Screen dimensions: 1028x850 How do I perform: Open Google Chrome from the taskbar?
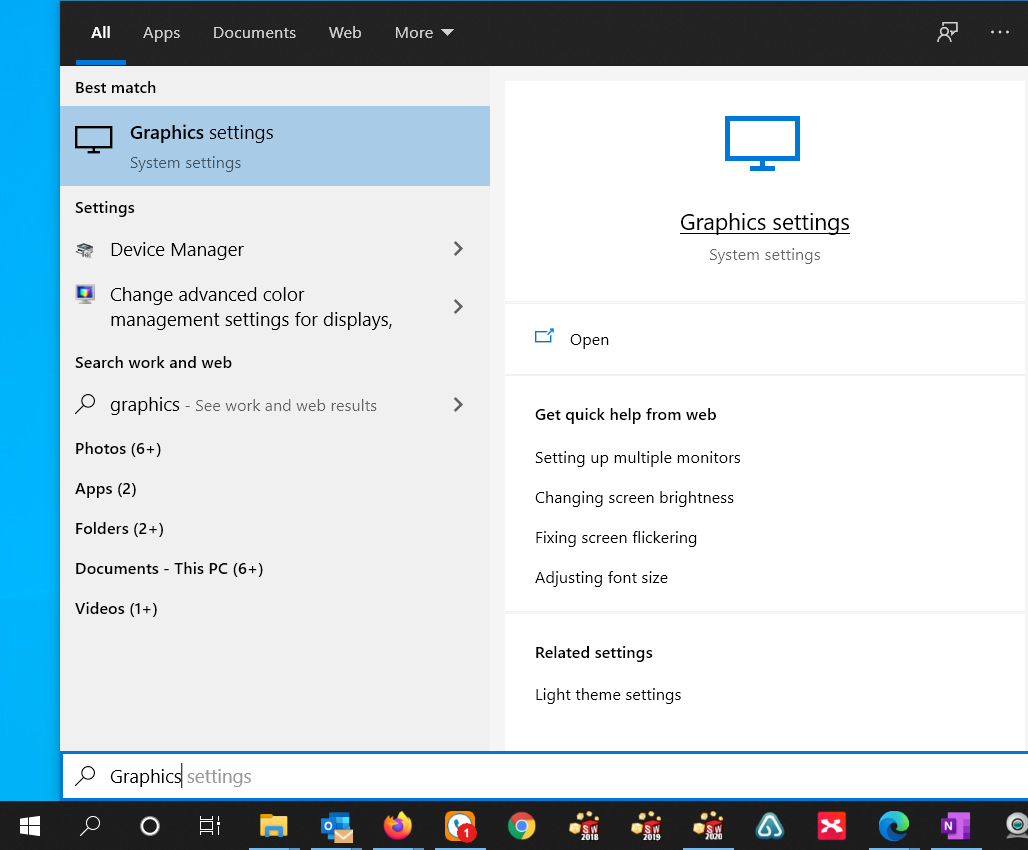pyautogui.click(x=521, y=827)
